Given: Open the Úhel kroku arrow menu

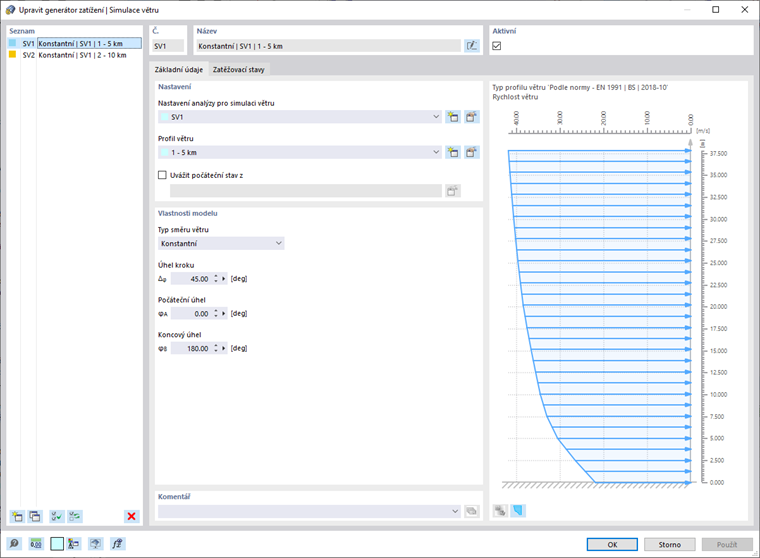Looking at the screenshot, I should coord(223,279).
